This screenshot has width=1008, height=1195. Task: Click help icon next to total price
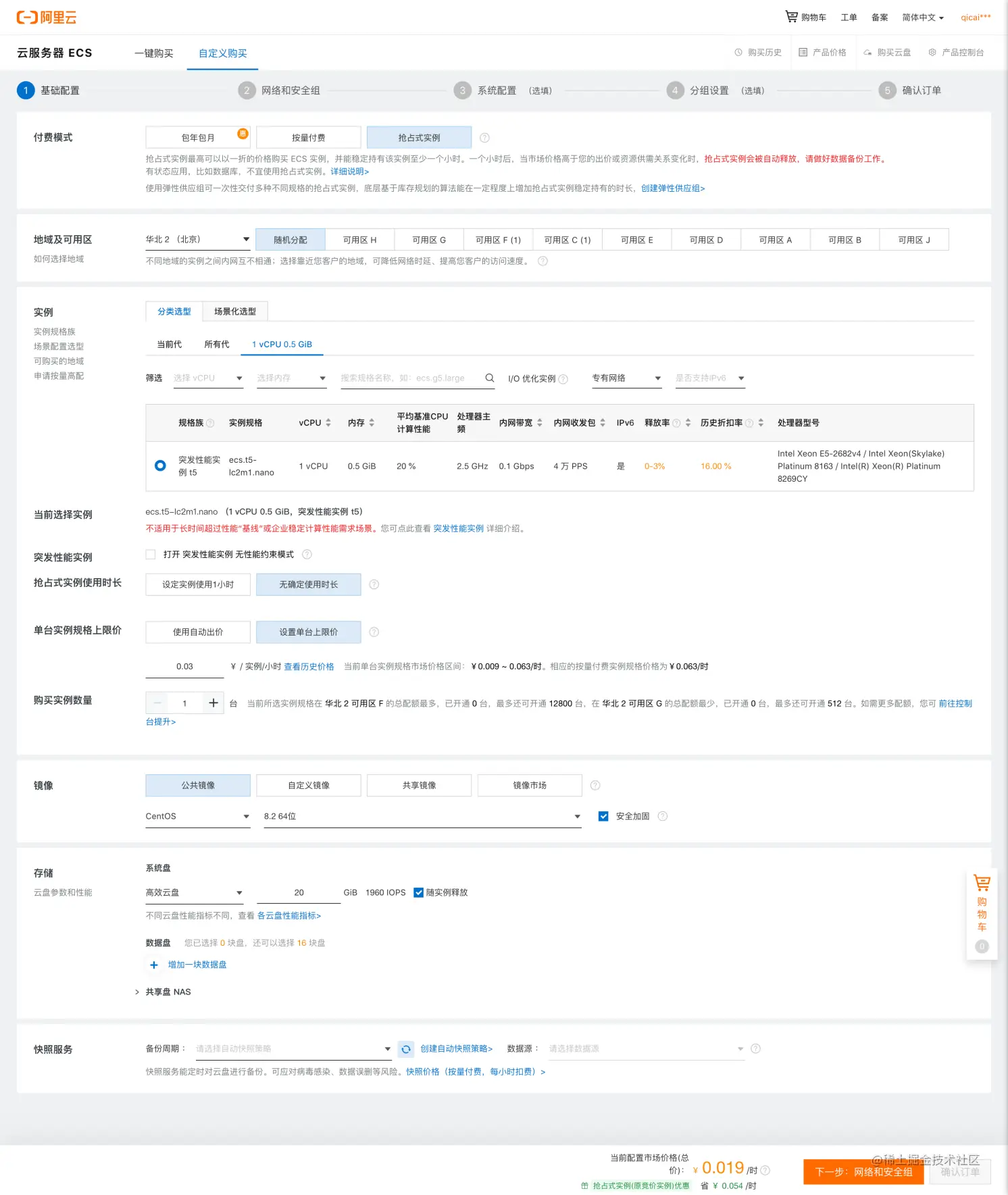pyautogui.click(x=765, y=1170)
